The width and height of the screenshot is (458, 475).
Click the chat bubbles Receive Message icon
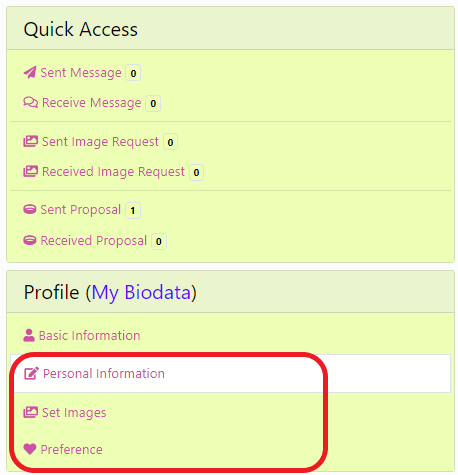click(30, 102)
